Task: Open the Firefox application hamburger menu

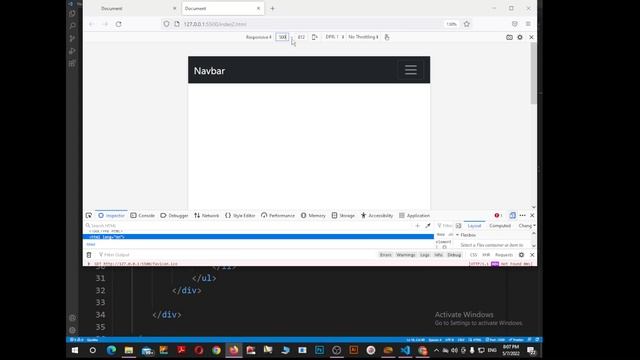Action: pyautogui.click(x=528, y=24)
